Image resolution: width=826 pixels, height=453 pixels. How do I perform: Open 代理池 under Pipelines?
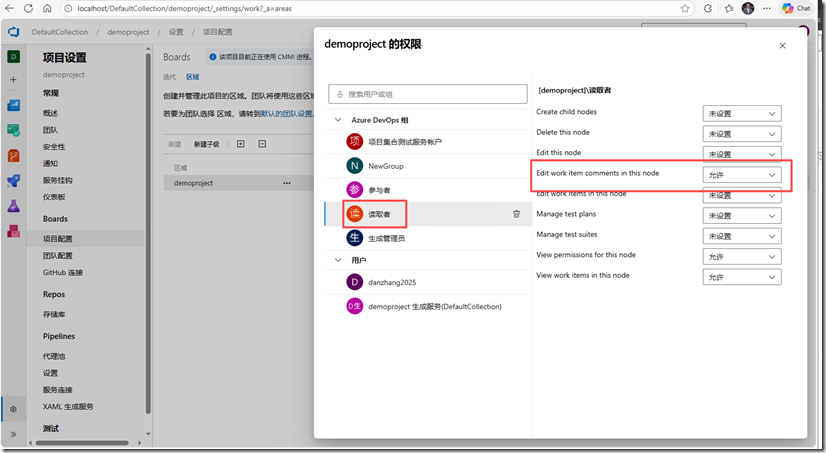54,357
